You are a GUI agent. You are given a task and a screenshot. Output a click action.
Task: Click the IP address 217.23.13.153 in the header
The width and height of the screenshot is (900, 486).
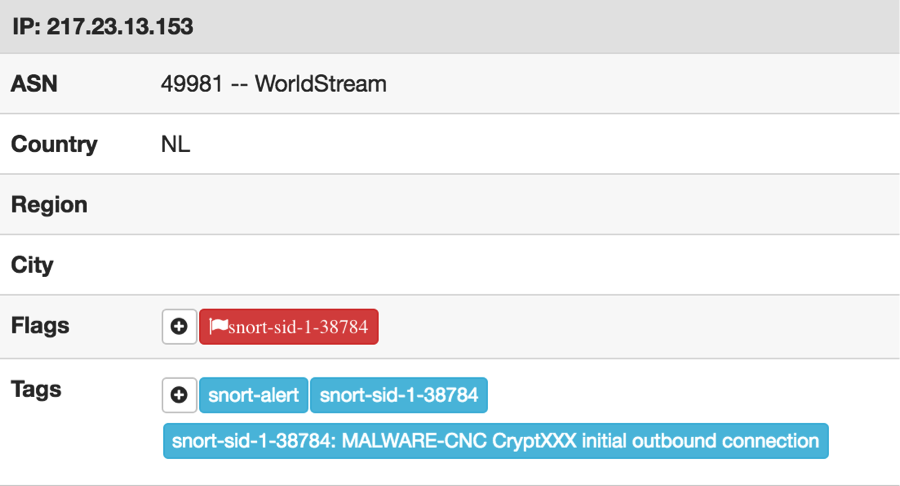tap(120, 27)
